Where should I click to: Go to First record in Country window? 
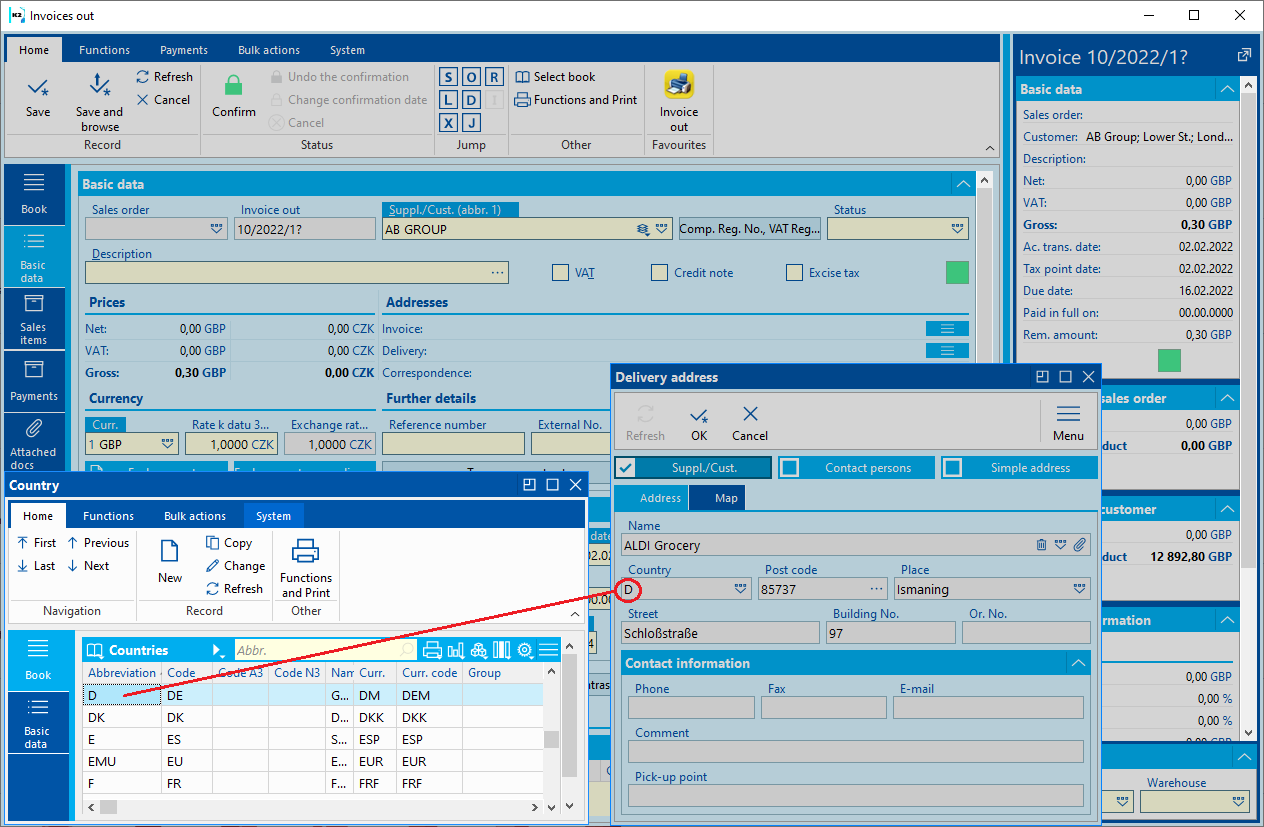[37, 543]
